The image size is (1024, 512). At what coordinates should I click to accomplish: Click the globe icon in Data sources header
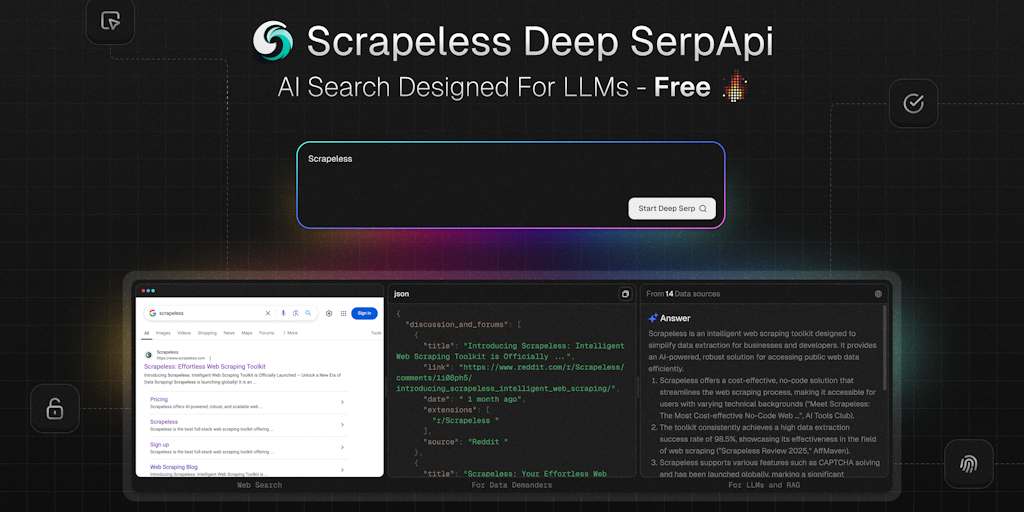click(878, 294)
